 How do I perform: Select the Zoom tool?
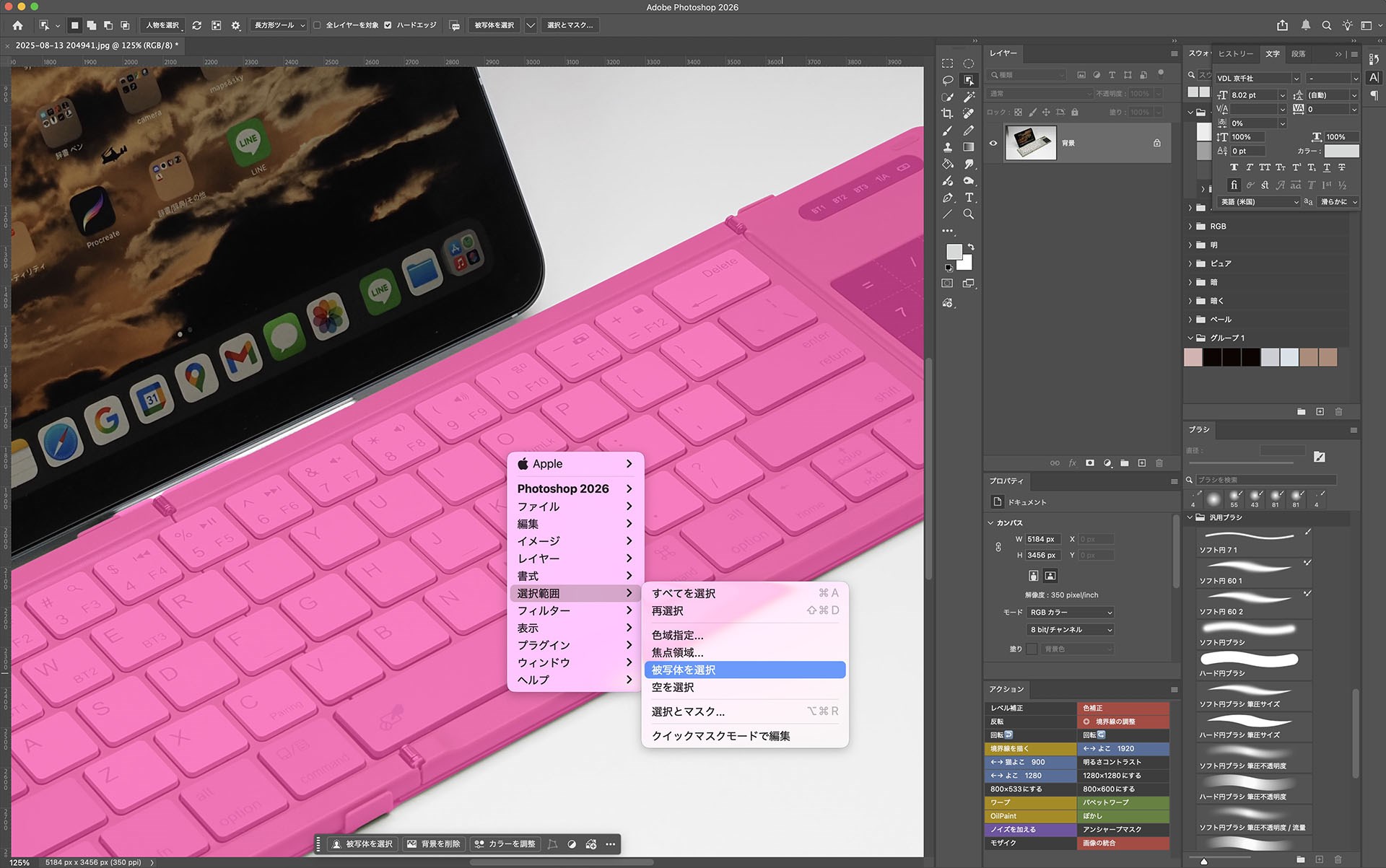click(969, 212)
